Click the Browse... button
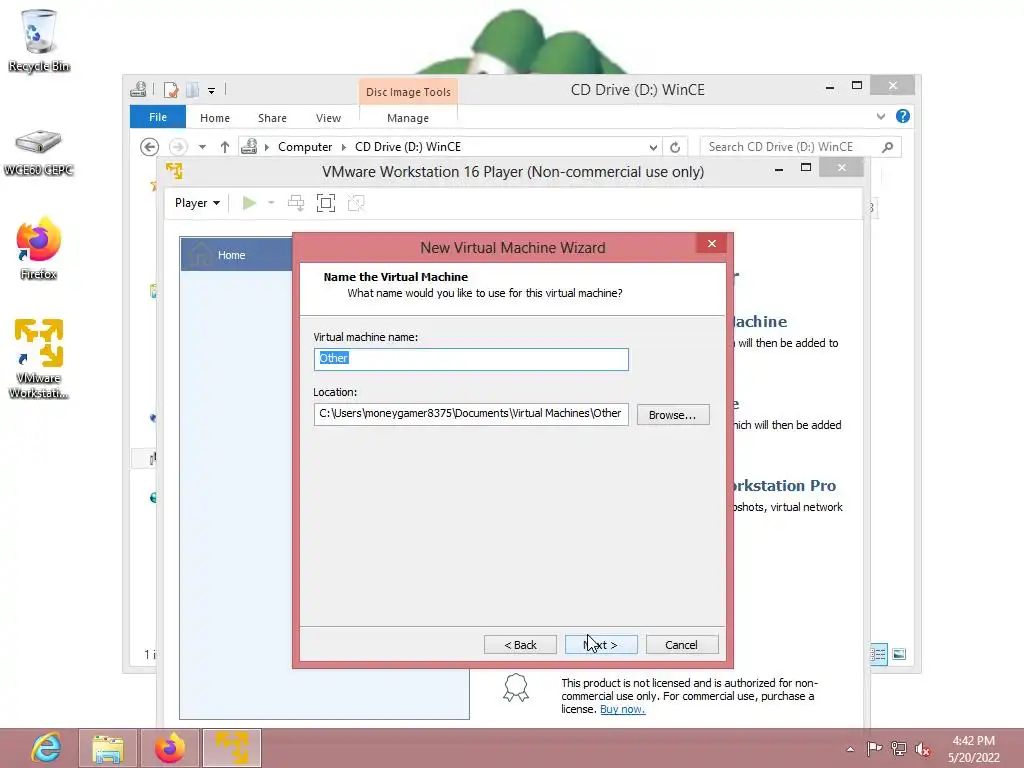This screenshot has width=1024, height=768. pos(673,415)
